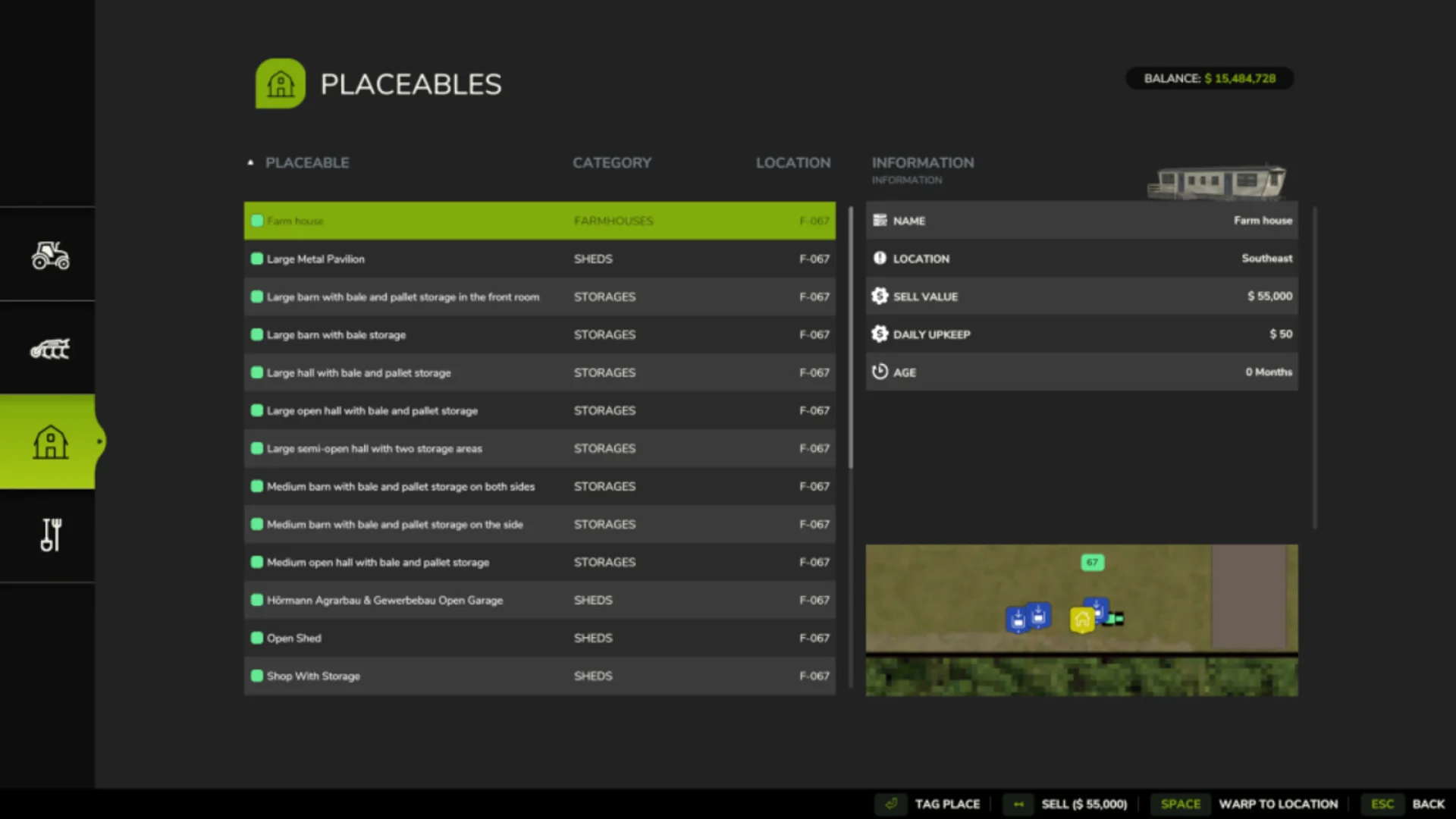Click the clock icon next to AGE
The width and height of the screenshot is (1456, 819).
[880, 372]
